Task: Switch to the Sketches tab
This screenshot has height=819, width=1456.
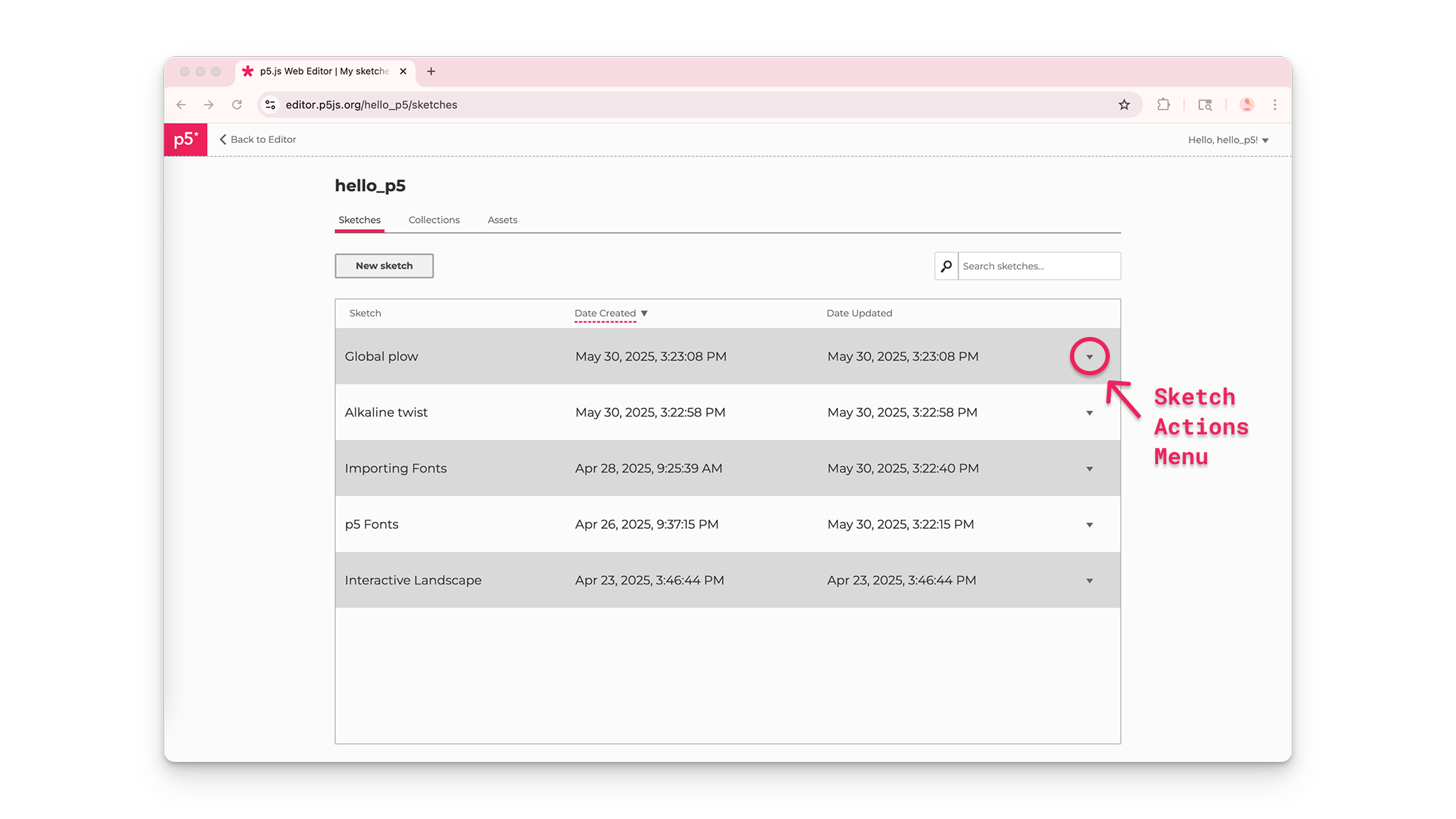Action: pos(359,220)
